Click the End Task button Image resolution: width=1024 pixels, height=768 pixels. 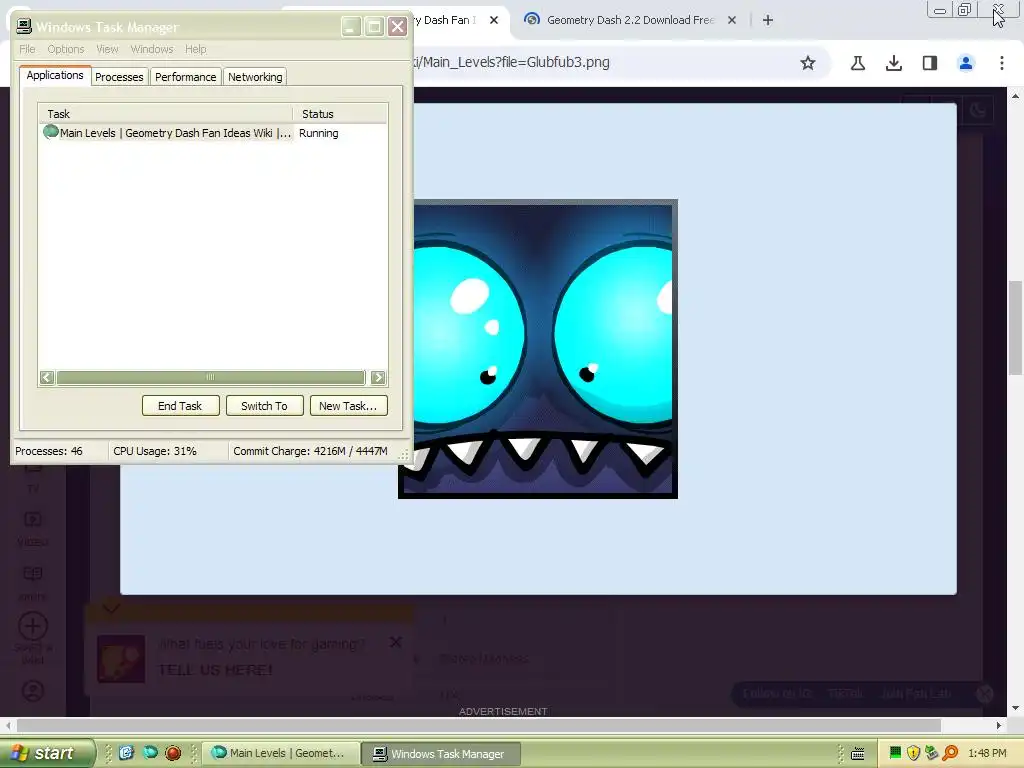(180, 406)
